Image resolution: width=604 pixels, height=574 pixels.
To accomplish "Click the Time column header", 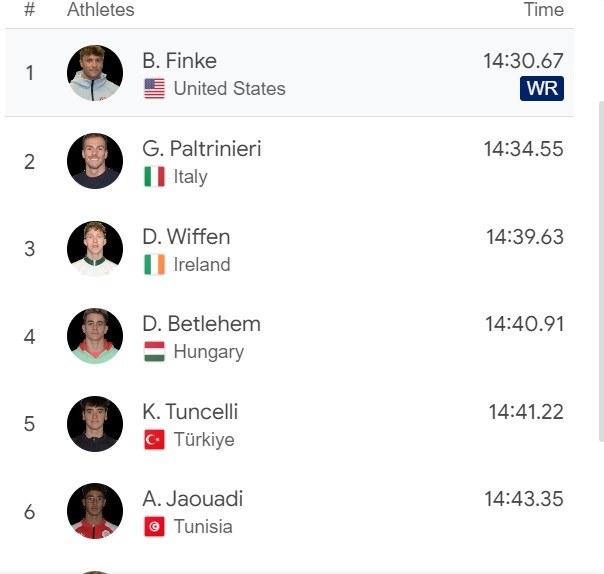I will pyautogui.click(x=544, y=10).
